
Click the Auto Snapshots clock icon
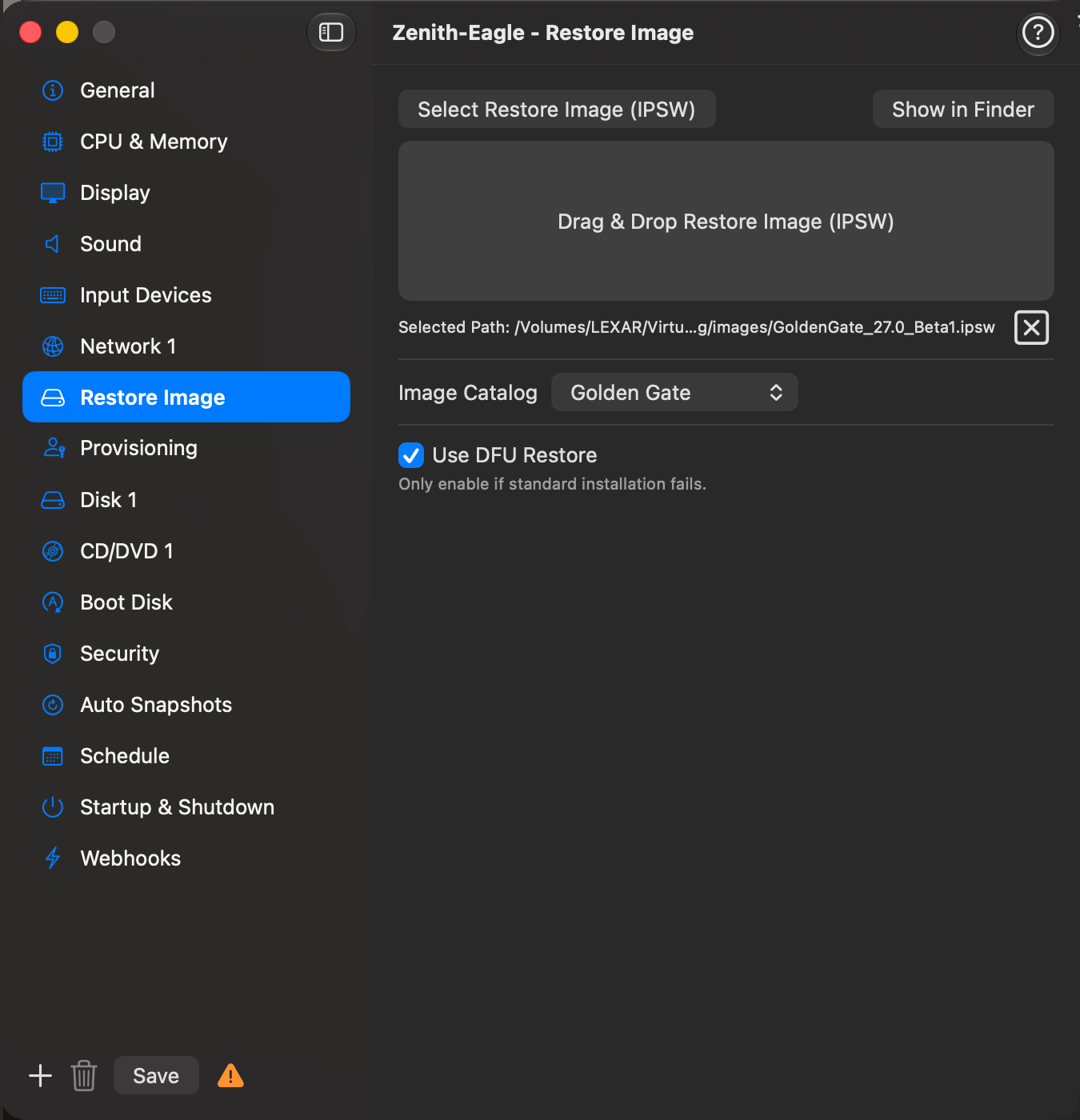click(x=53, y=705)
